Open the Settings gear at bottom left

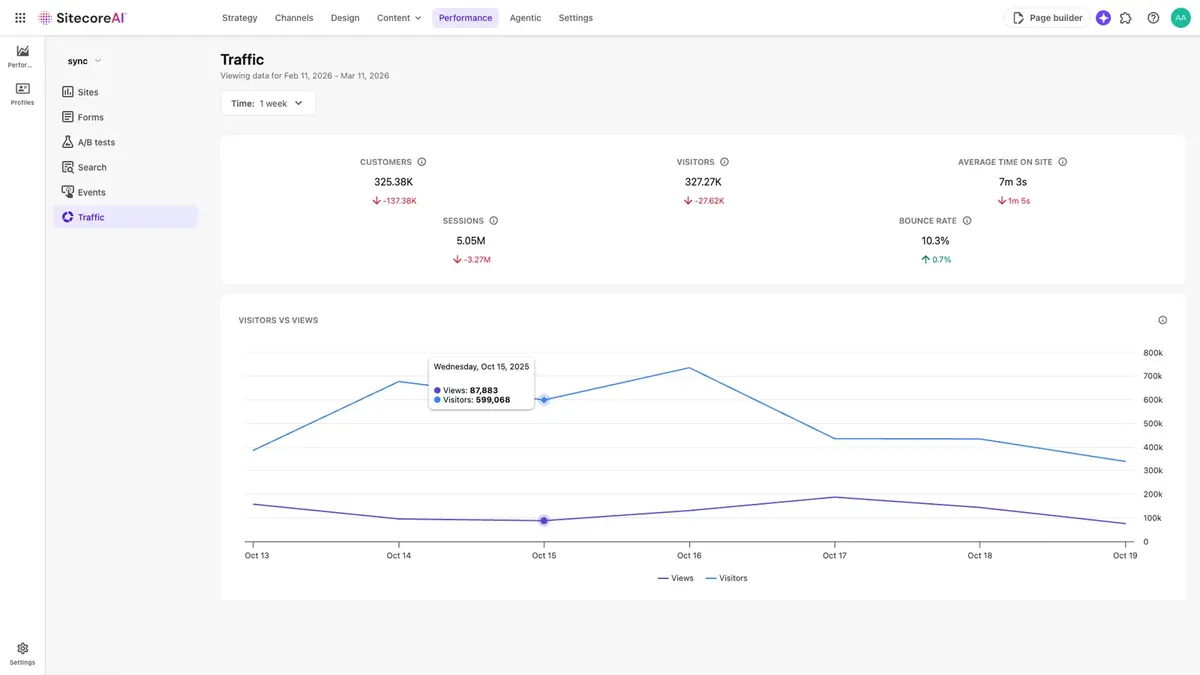(x=22, y=648)
